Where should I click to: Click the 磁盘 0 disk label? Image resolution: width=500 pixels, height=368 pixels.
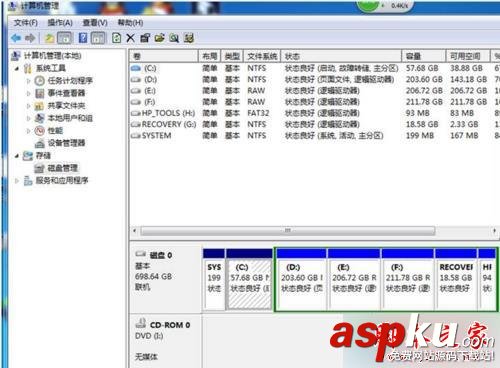[165, 278]
